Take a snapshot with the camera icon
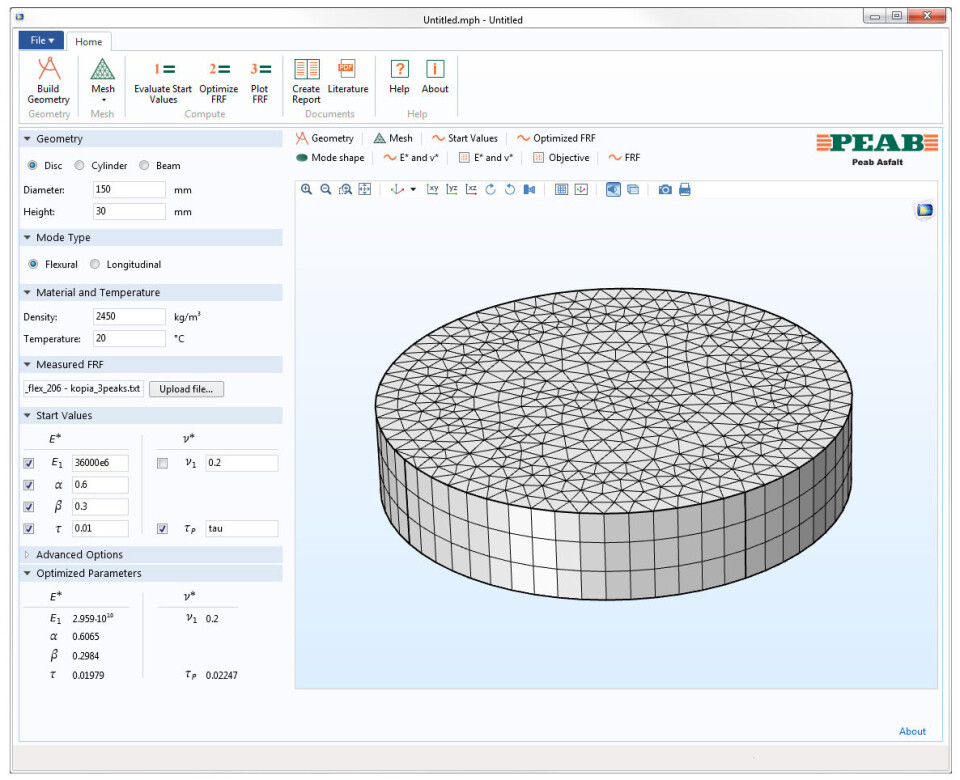 click(x=665, y=190)
